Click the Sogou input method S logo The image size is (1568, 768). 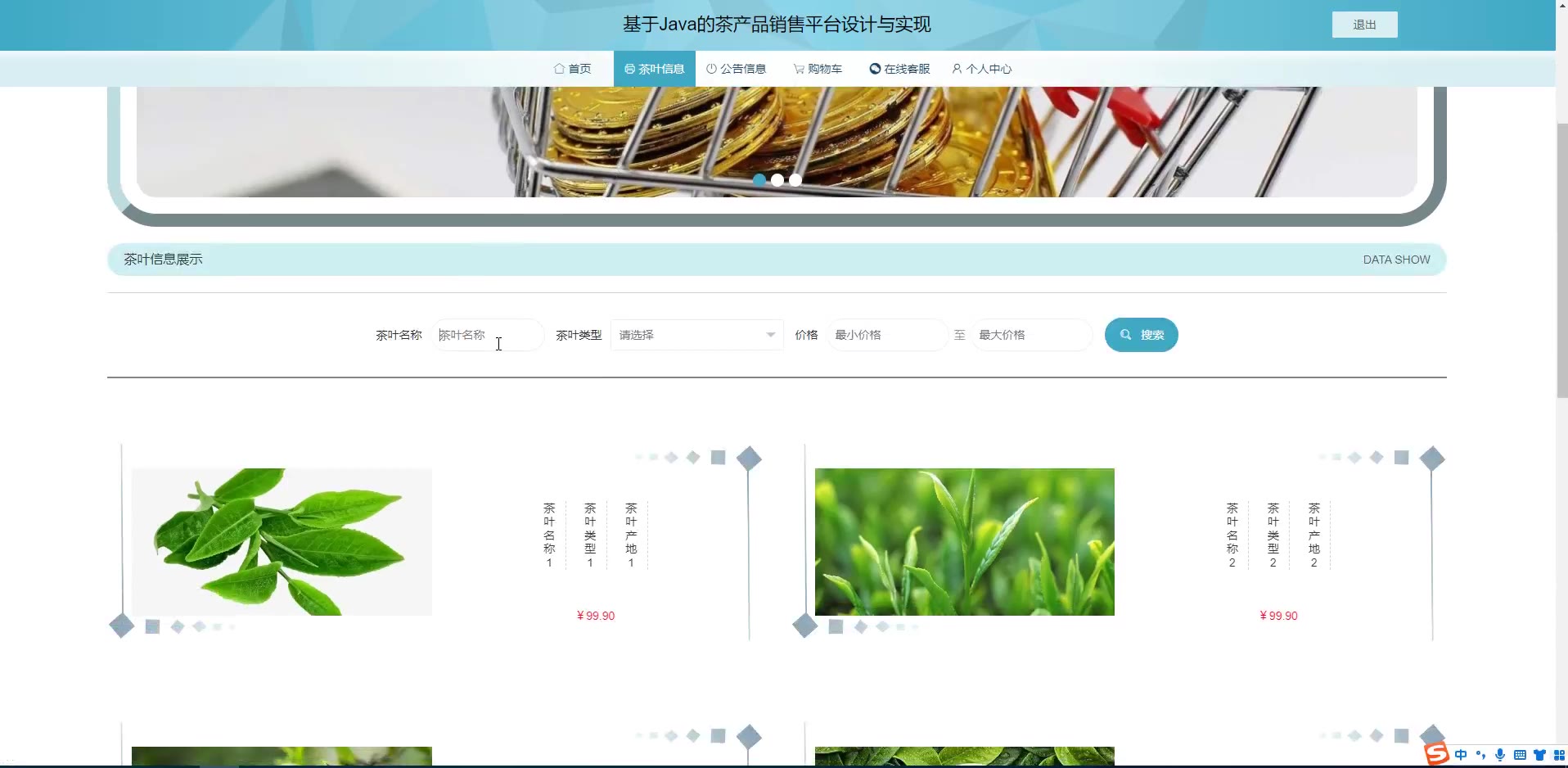click(1437, 754)
